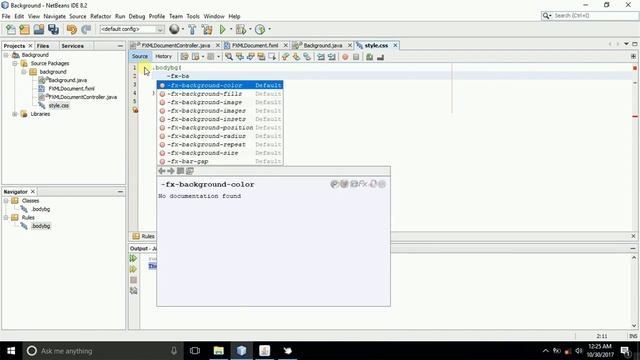Viewport: 640px width, 360px height.
Task: Select -fx-background-radius completion item
Action: [220, 136]
